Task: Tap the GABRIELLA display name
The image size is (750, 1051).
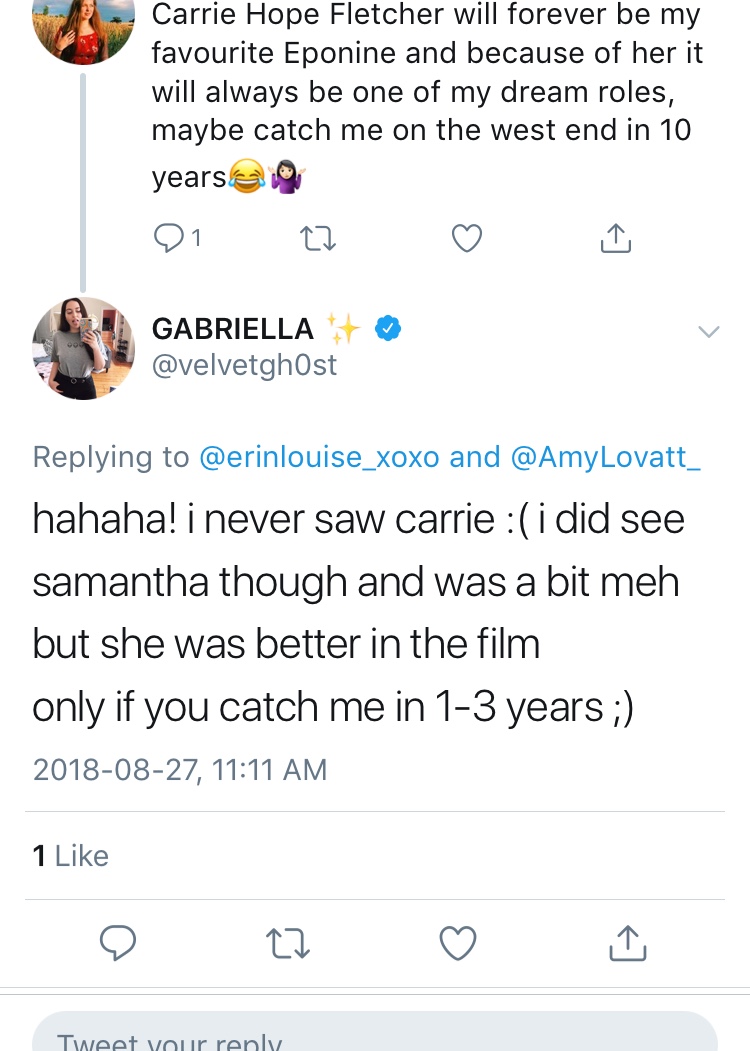Action: [233, 328]
